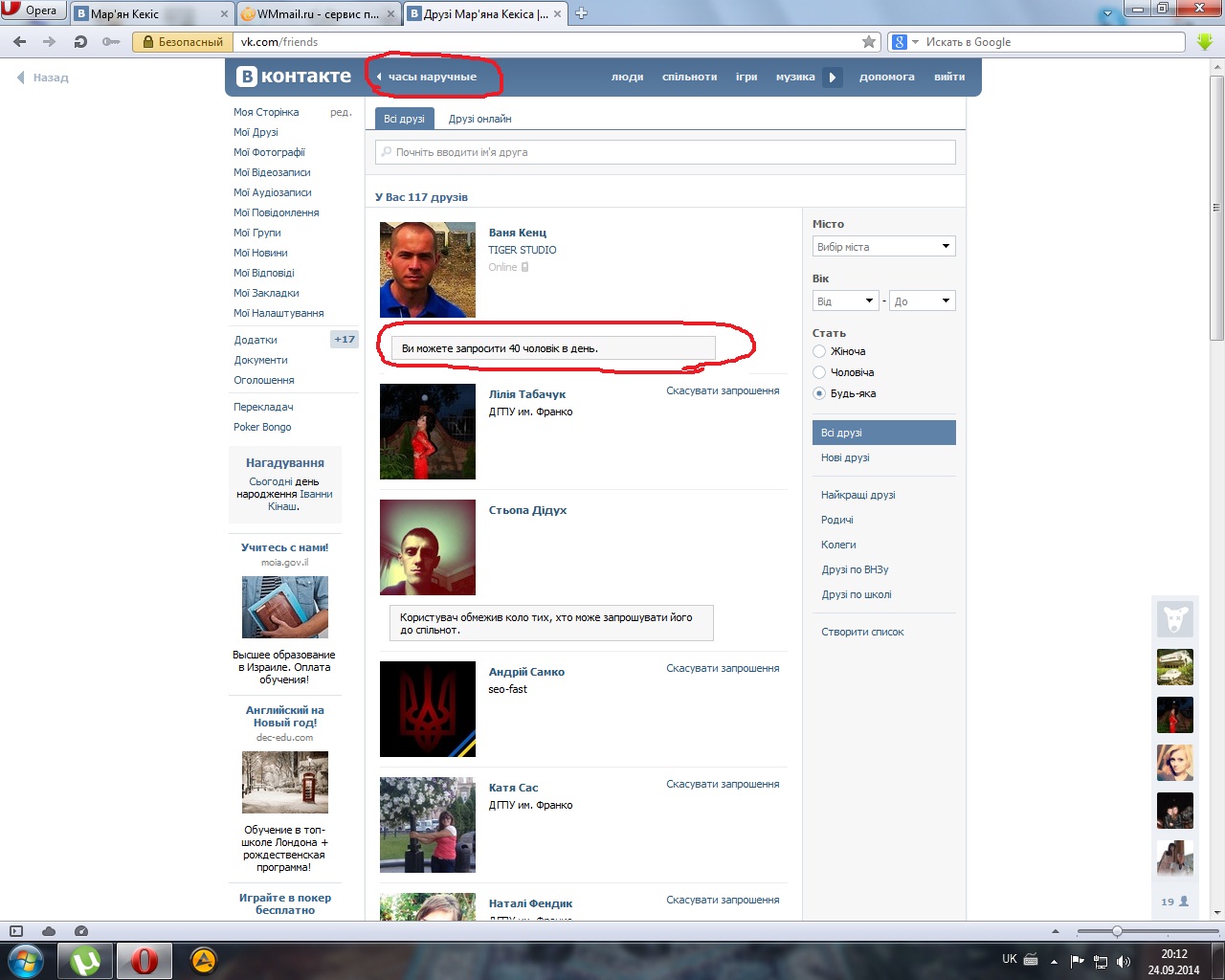Open Мої Фотографії in the left menu
Screen dimensions: 1225x980
[x=269, y=152]
